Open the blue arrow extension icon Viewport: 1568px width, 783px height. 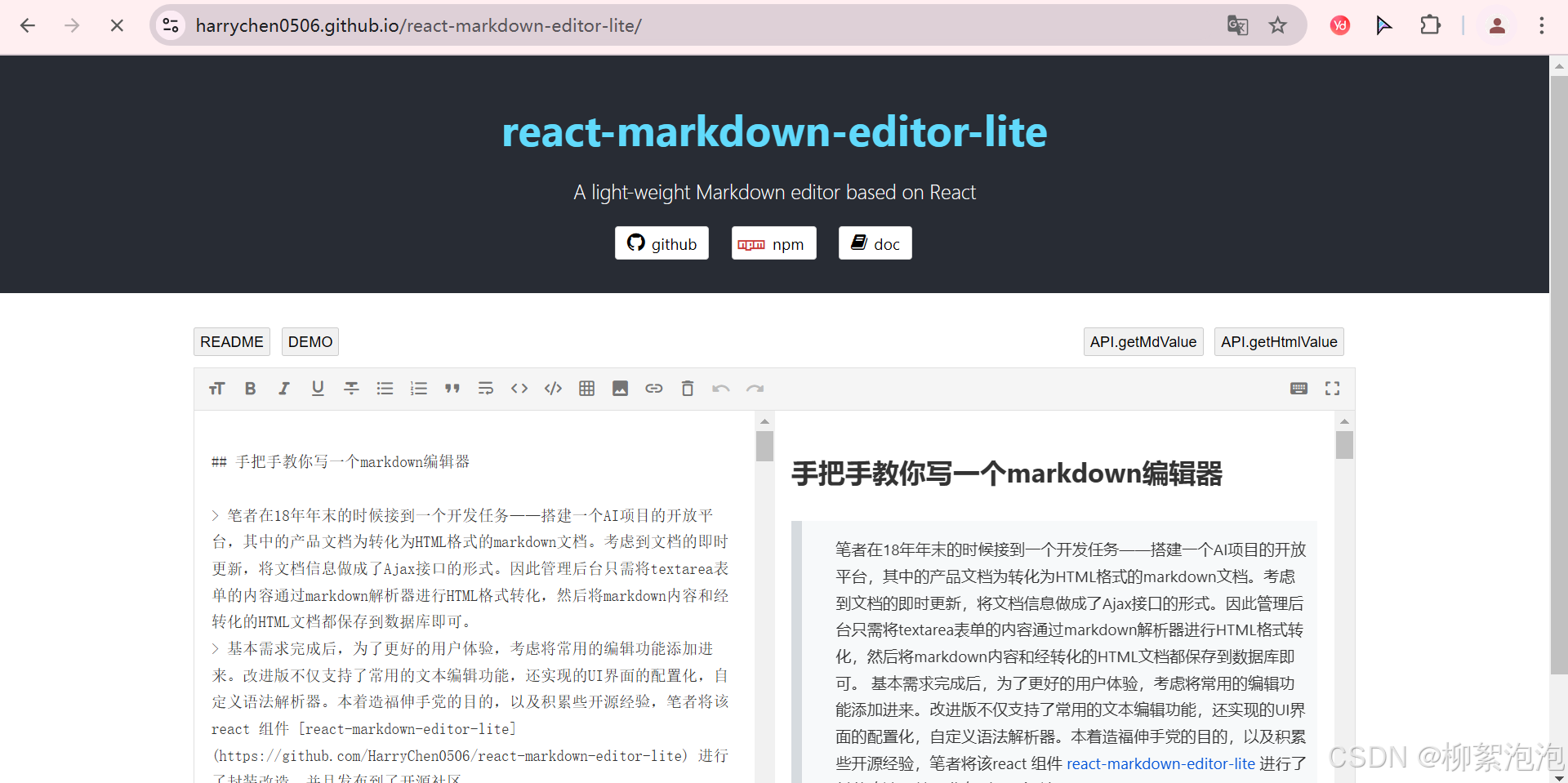(1384, 25)
